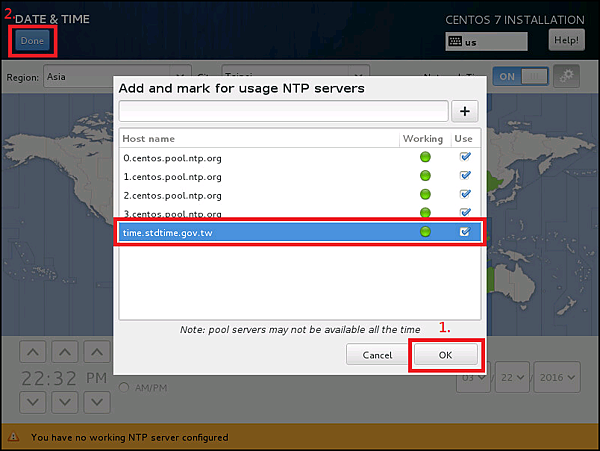Click the down arrow below PM
Viewport: 600px width, 451px height.
coord(97,402)
